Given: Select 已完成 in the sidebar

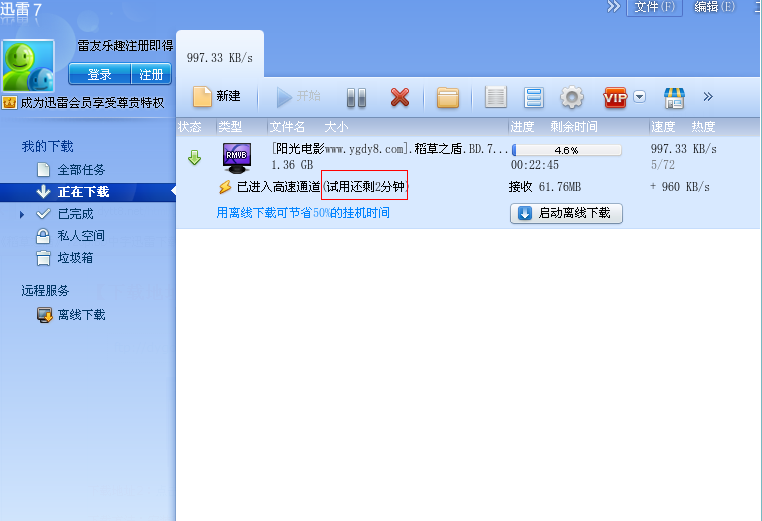Looking at the screenshot, I should click(x=75, y=214).
